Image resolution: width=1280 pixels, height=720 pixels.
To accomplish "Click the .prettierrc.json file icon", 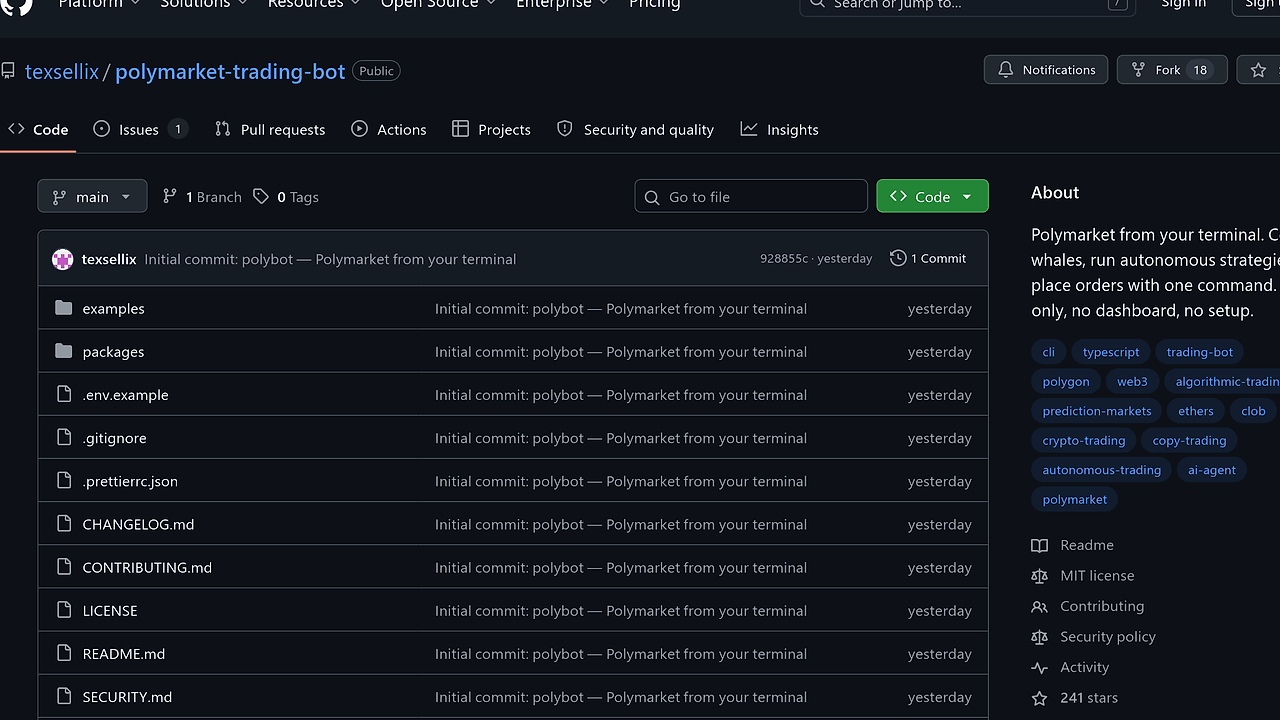I will pyautogui.click(x=64, y=480).
